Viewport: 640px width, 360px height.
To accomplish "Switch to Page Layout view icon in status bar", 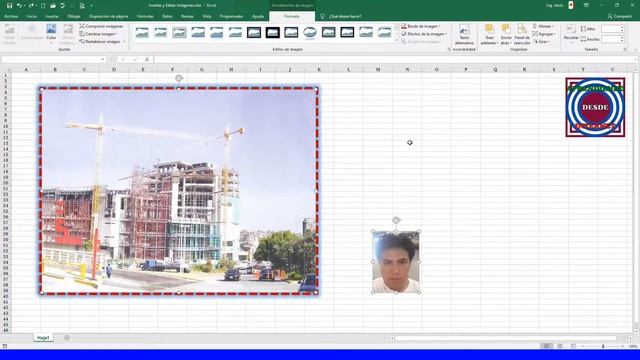I will (560, 346).
